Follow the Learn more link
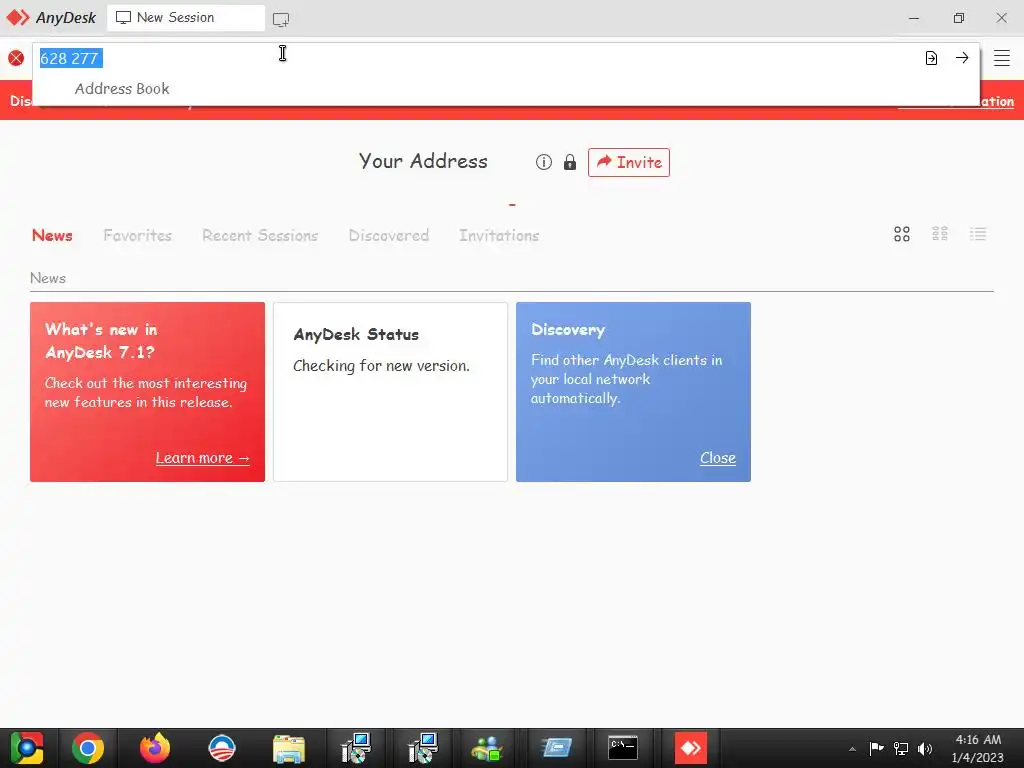Viewport: 1024px width, 768px height. coord(202,458)
